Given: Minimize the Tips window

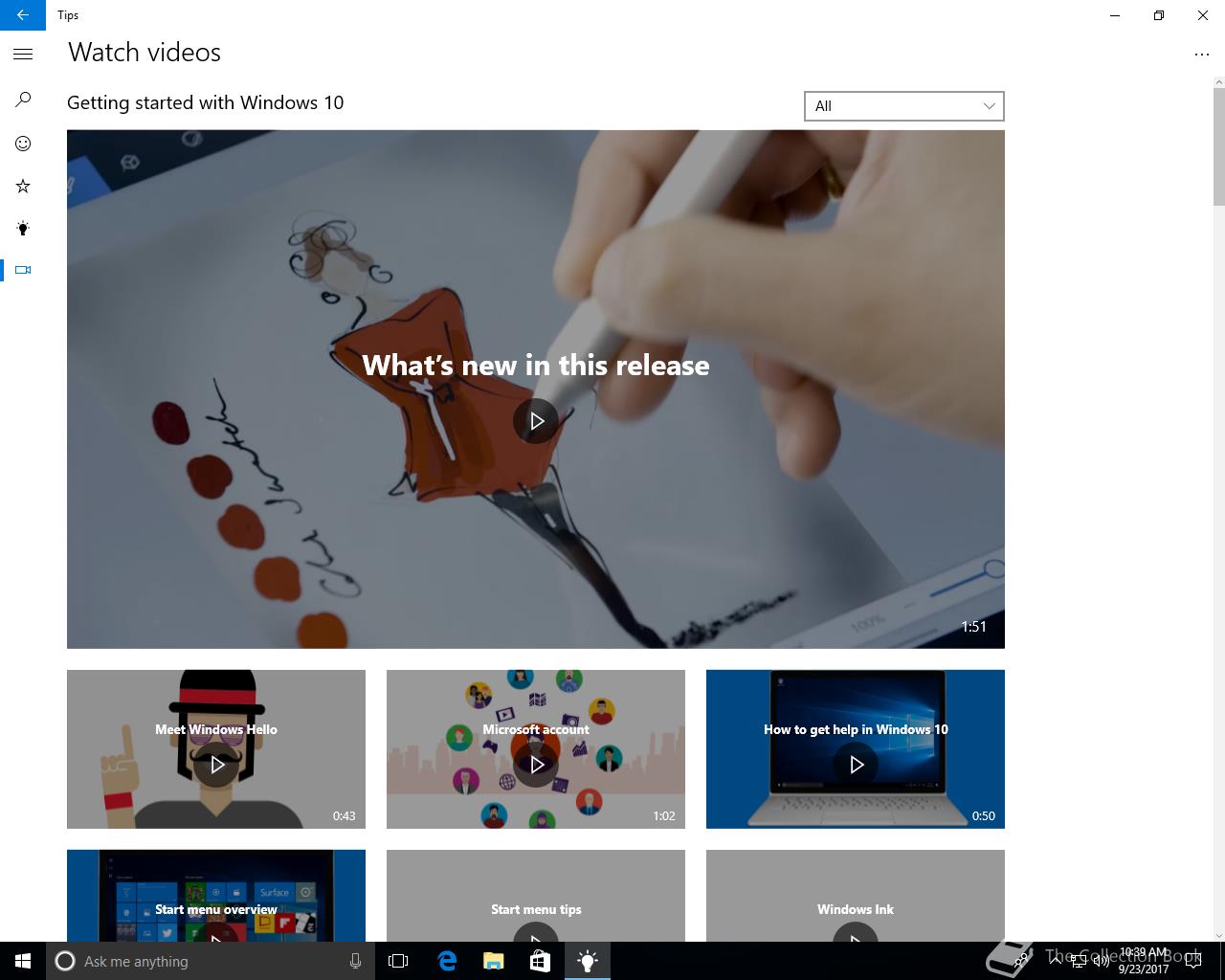Looking at the screenshot, I should tap(1115, 15).
